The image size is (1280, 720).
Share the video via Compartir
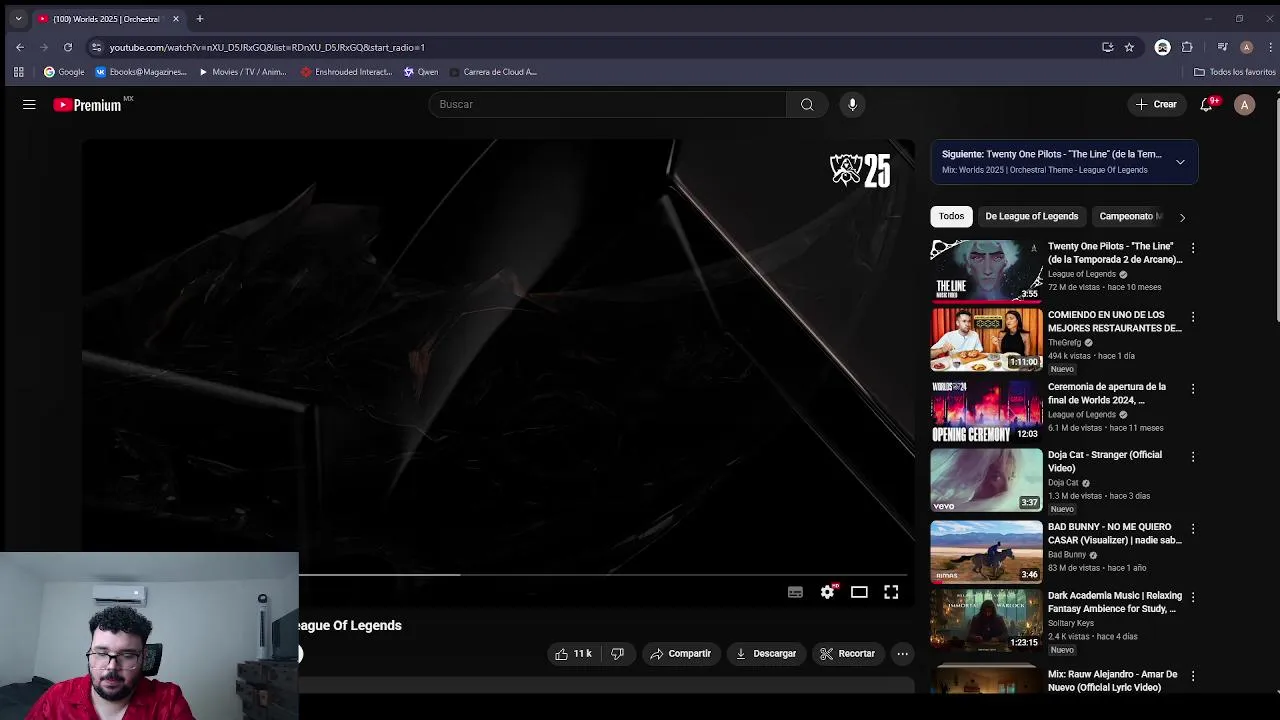coord(681,653)
